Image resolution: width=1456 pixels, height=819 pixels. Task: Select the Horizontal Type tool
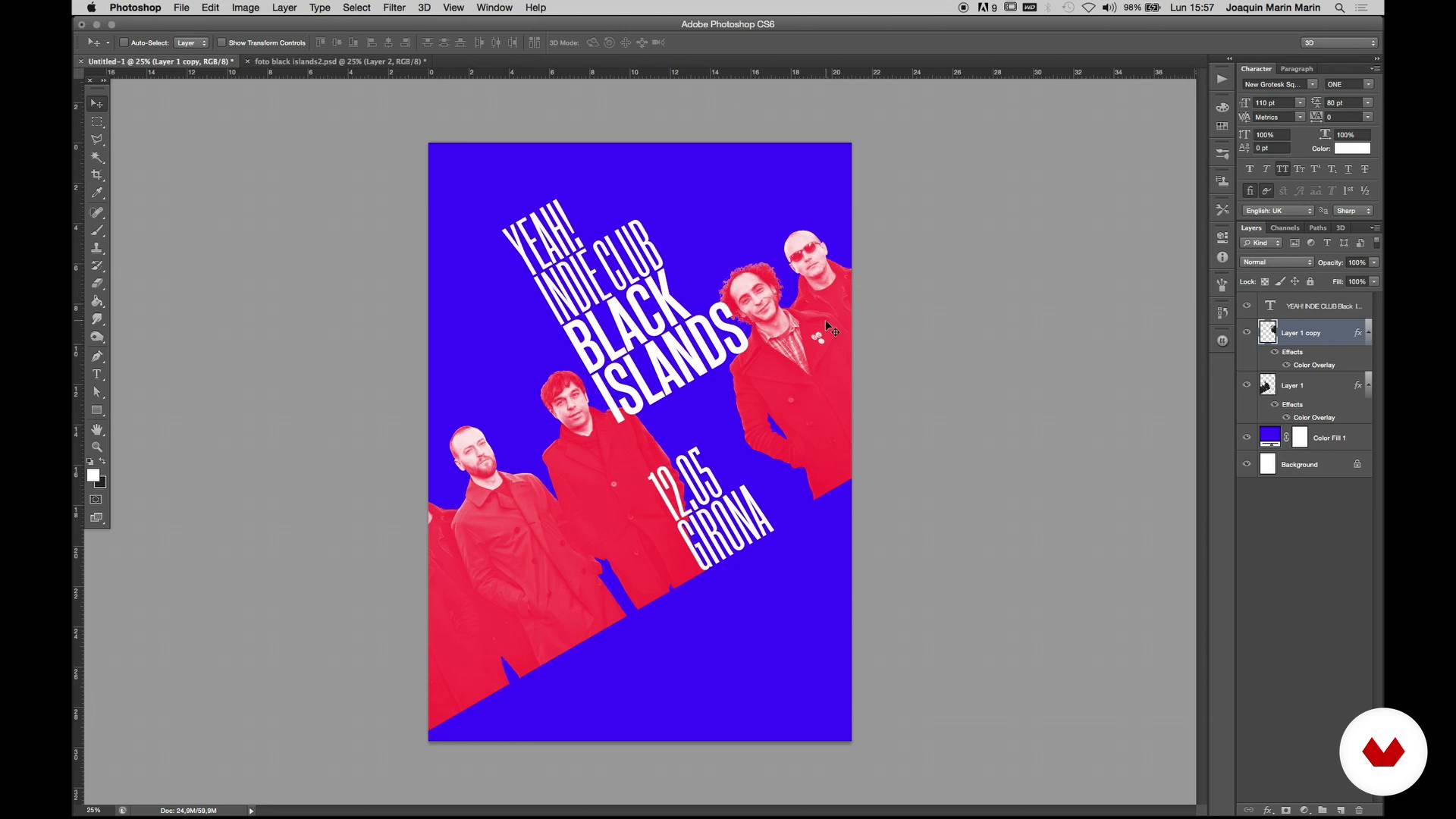point(97,375)
